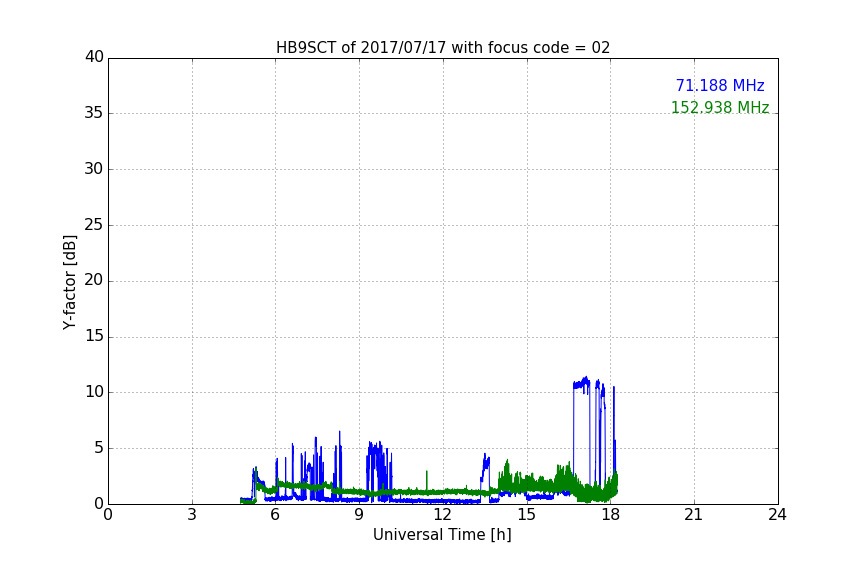Click the thin green spike between 11 and 12 h
The image size is (864, 576).
click(426, 480)
